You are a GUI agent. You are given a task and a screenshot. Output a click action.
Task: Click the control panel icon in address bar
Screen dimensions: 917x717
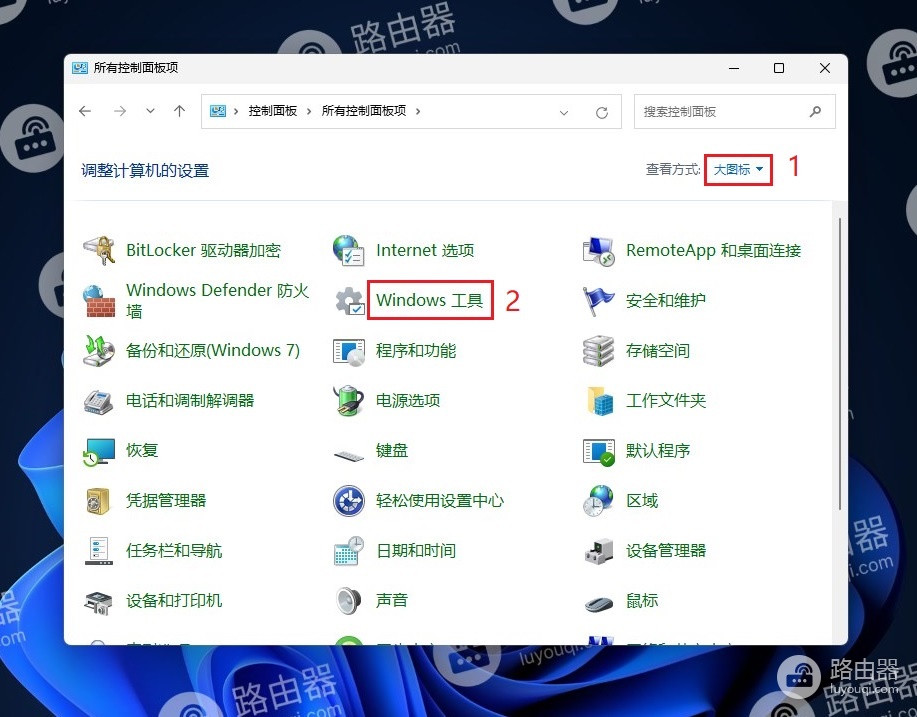point(218,111)
